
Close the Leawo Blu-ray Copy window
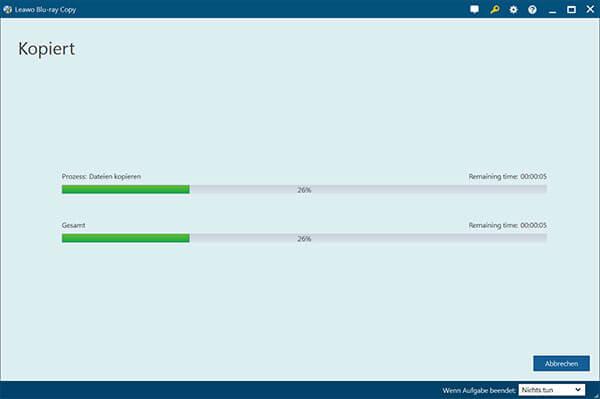590,9
